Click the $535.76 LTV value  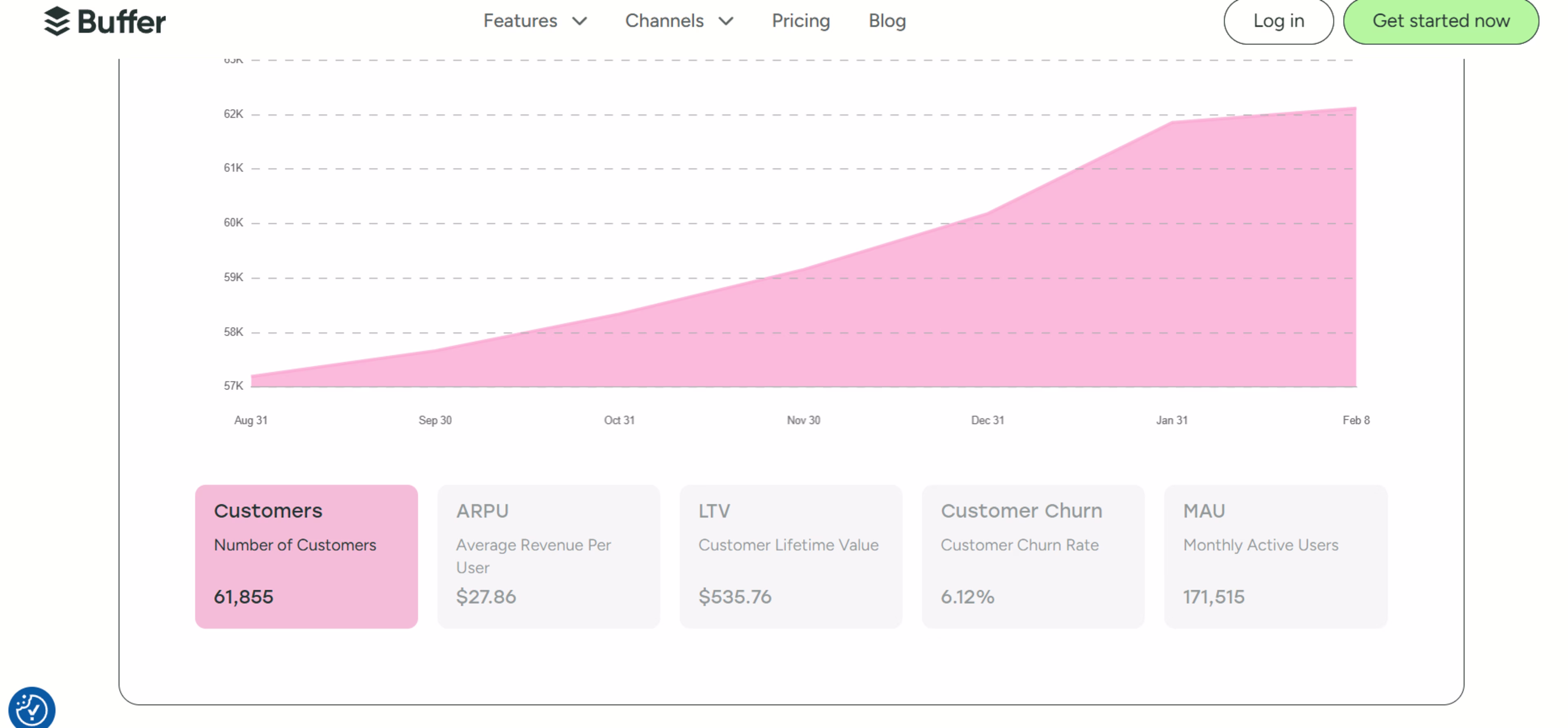pyautogui.click(x=735, y=596)
